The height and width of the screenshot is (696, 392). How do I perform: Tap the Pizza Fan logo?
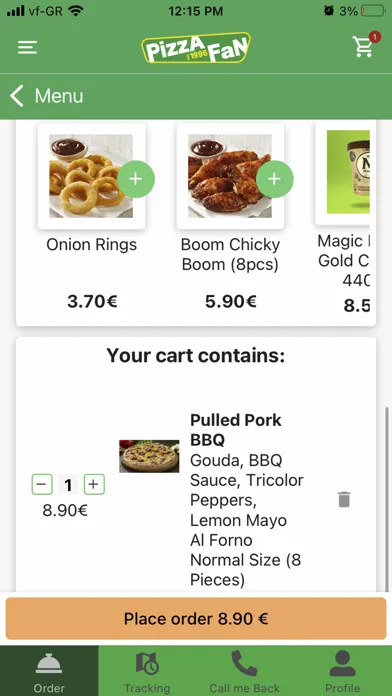196,47
